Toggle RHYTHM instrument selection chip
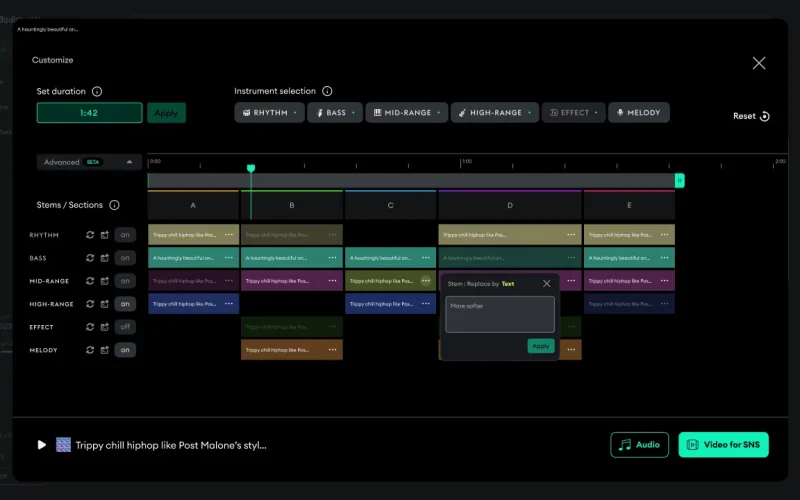 [269, 113]
